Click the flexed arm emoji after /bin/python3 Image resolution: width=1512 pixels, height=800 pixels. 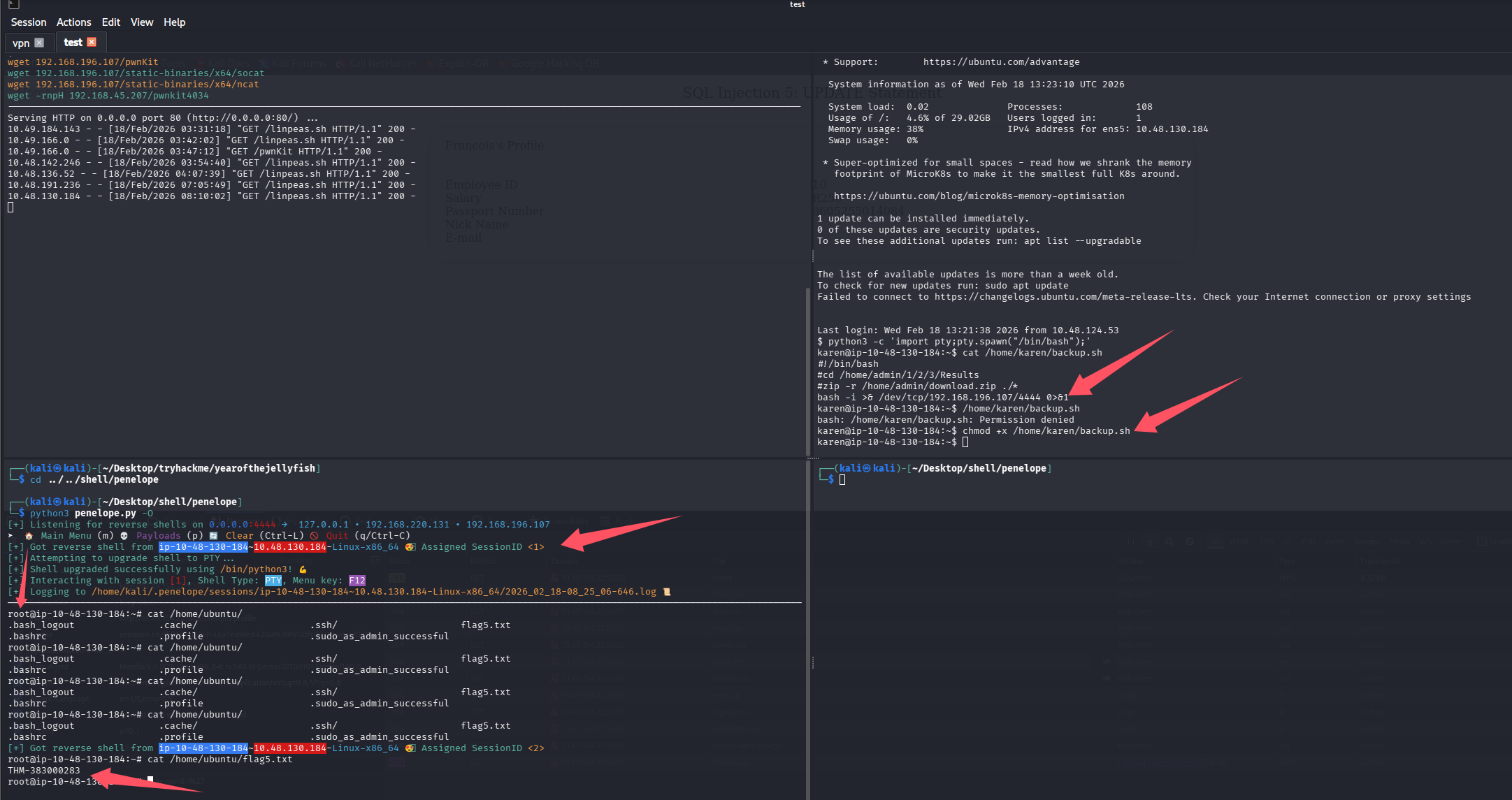pyautogui.click(x=303, y=569)
